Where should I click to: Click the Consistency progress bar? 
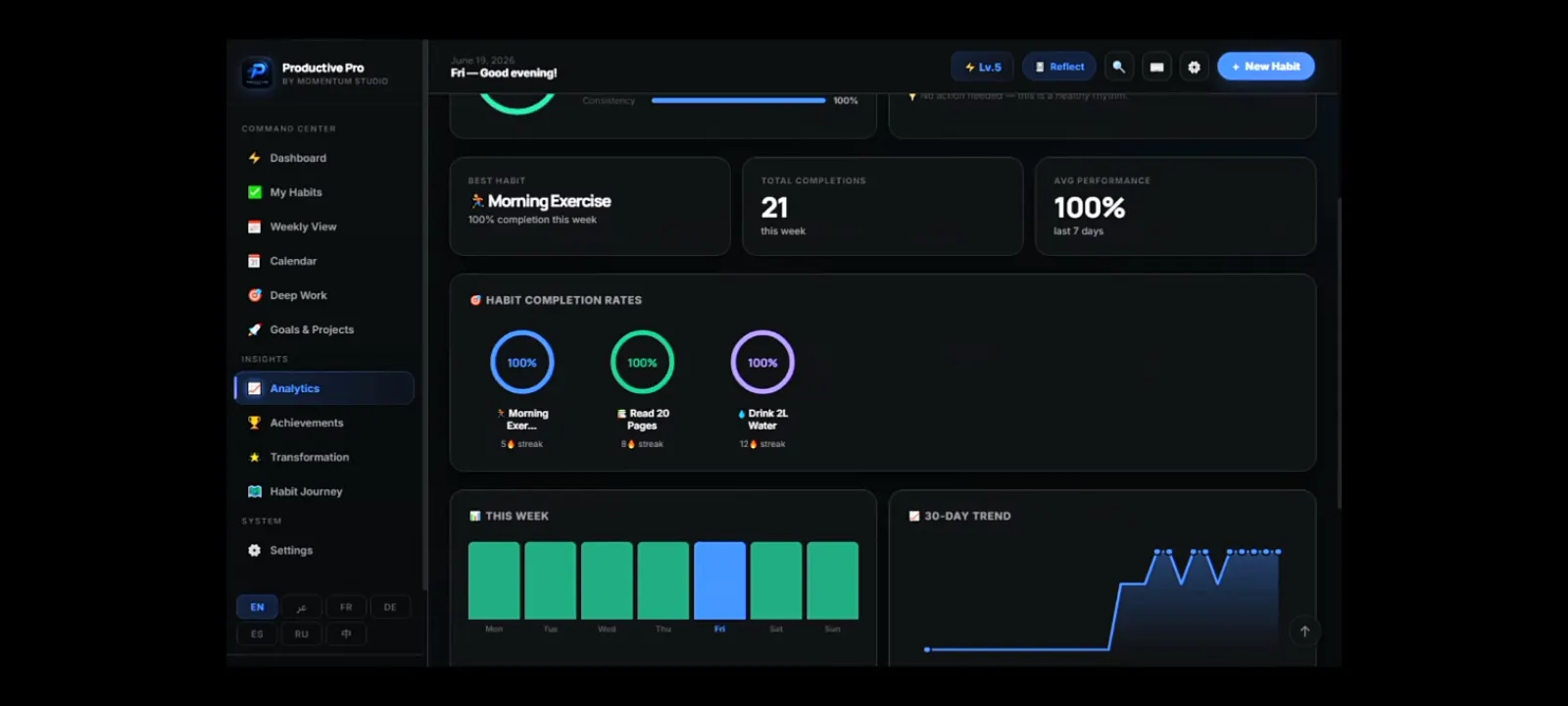tap(738, 100)
